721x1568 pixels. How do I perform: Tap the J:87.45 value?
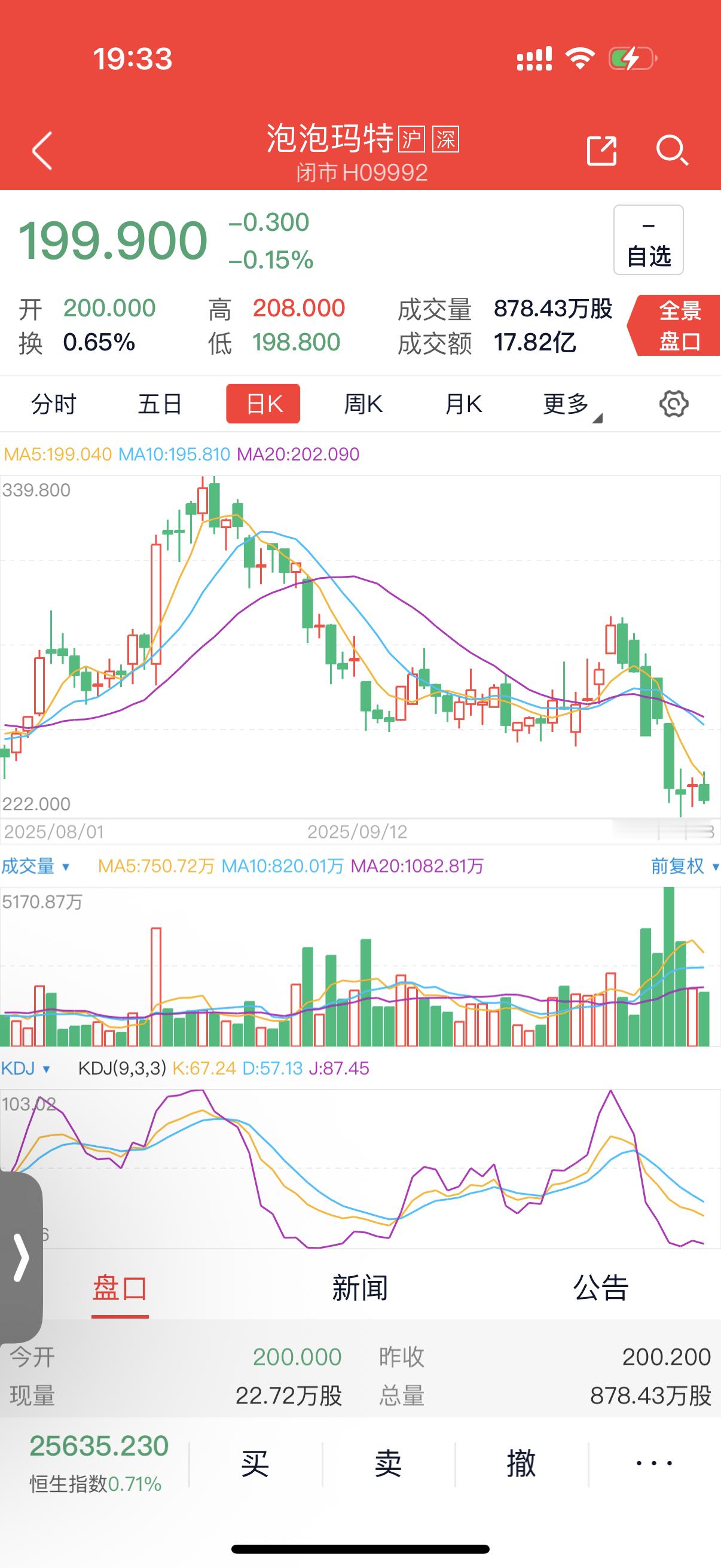coord(339,1068)
